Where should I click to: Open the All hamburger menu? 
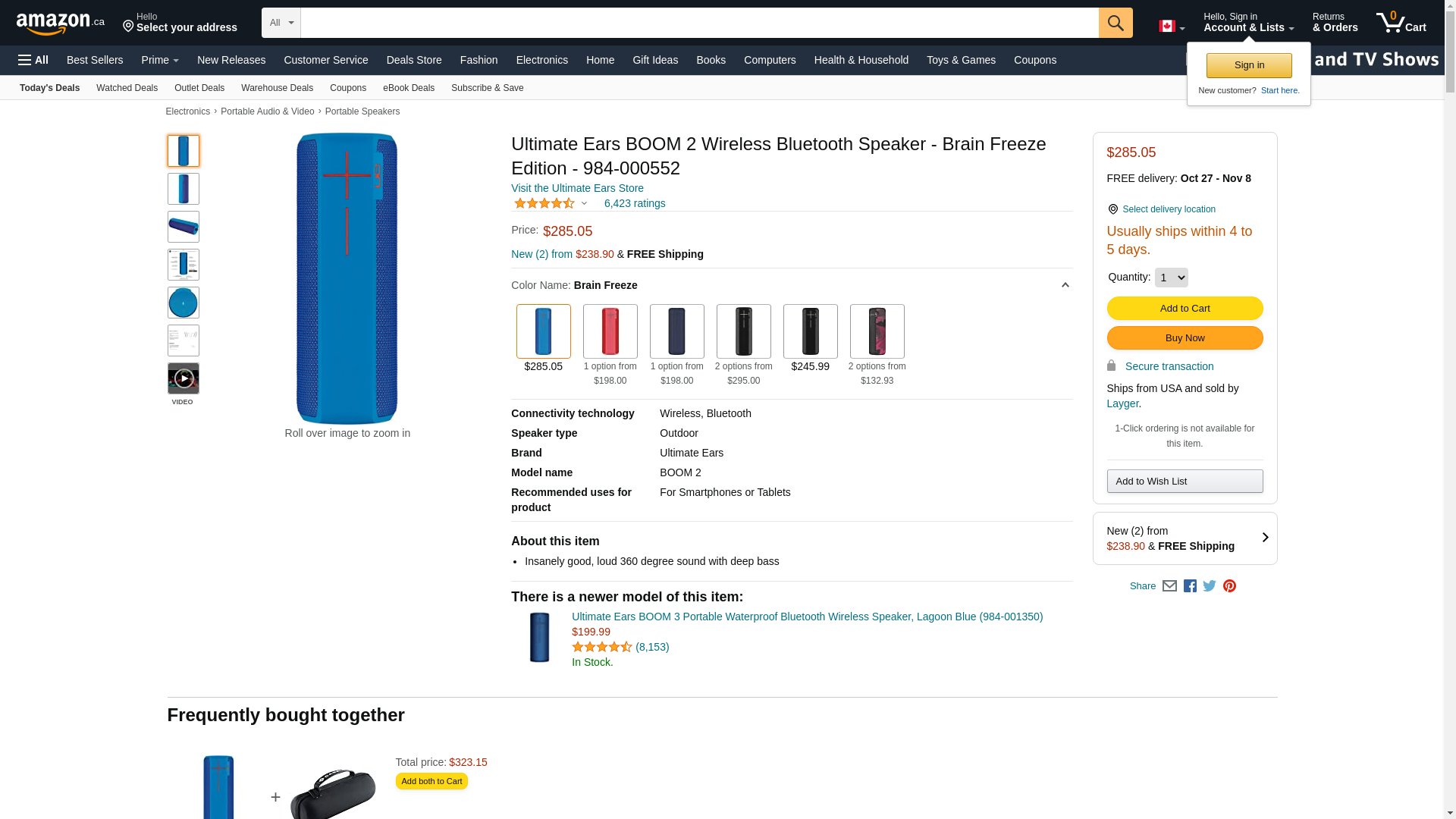[x=33, y=60]
